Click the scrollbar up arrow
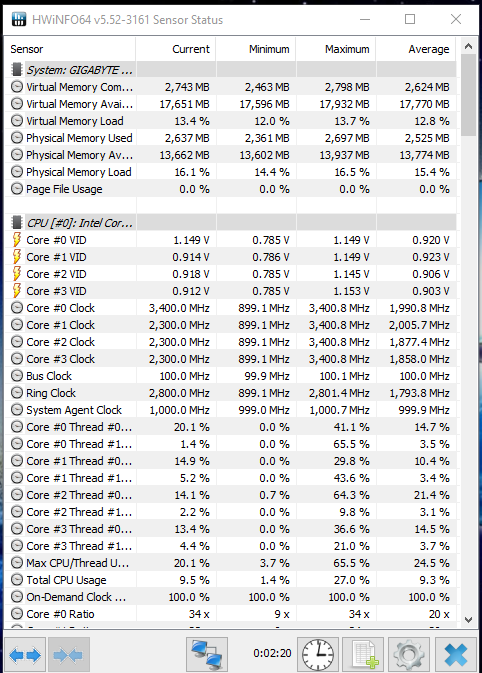 click(x=468, y=46)
